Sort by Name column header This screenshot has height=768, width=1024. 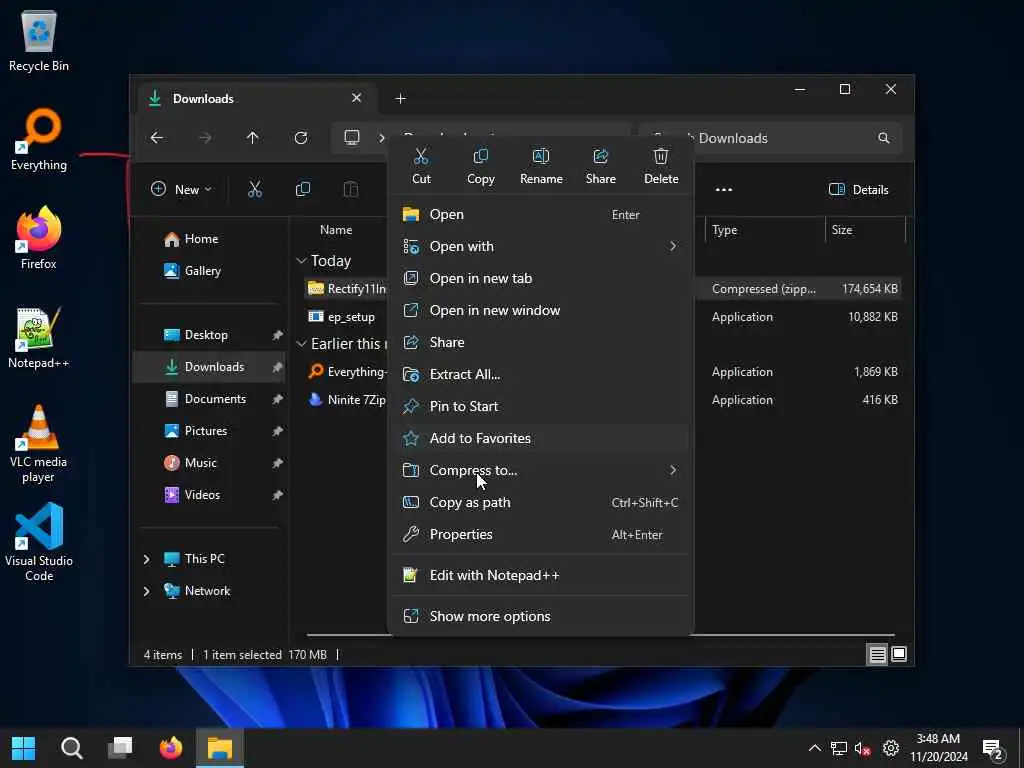(x=336, y=230)
